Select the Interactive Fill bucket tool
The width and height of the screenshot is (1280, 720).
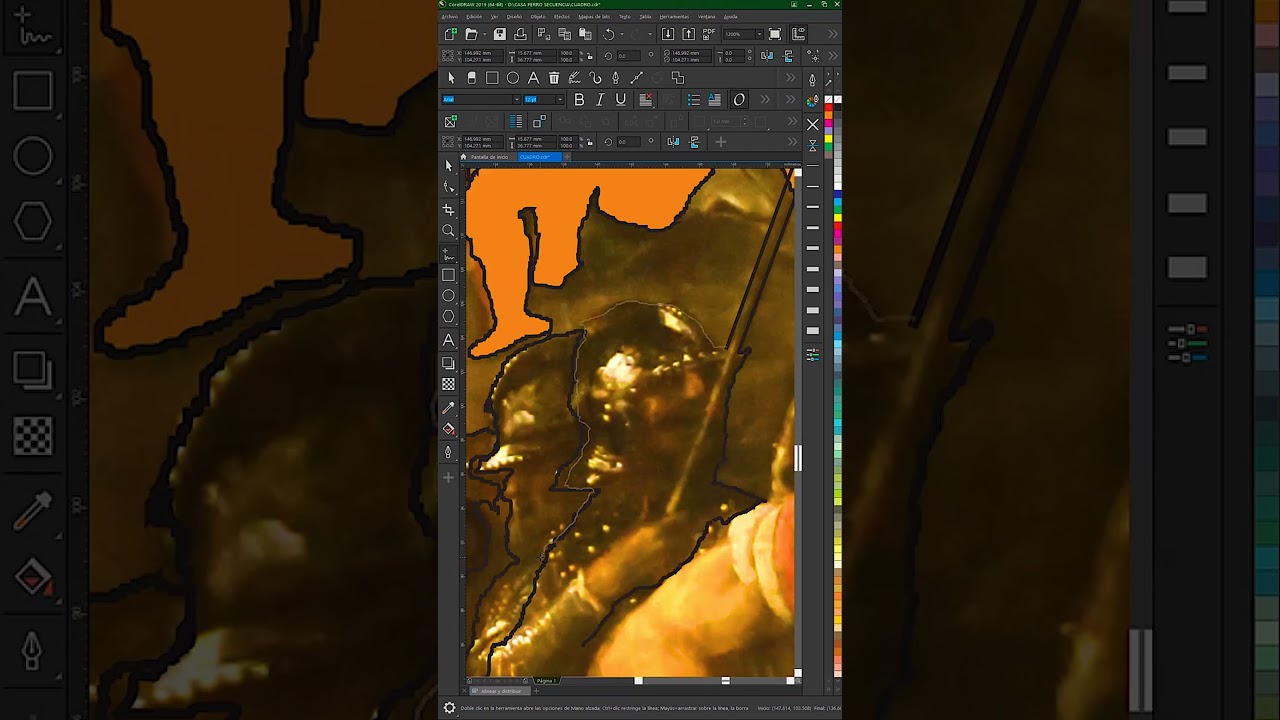pyautogui.click(x=449, y=429)
